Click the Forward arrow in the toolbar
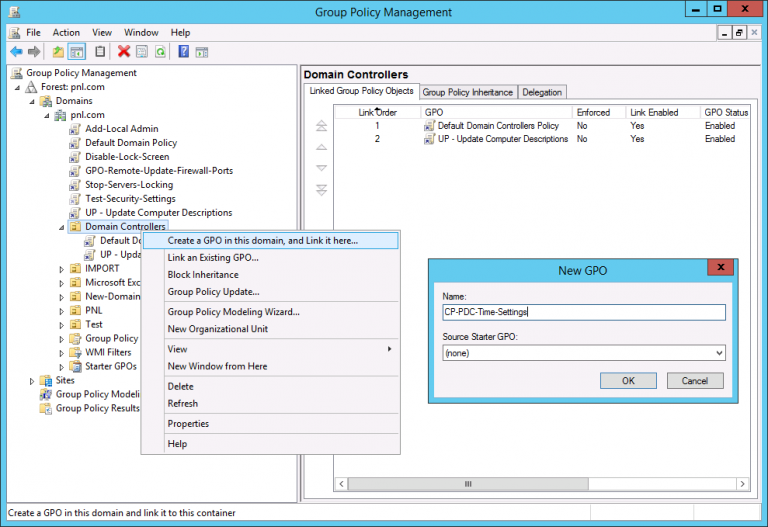Viewport: 768px width, 527px height. 34,52
